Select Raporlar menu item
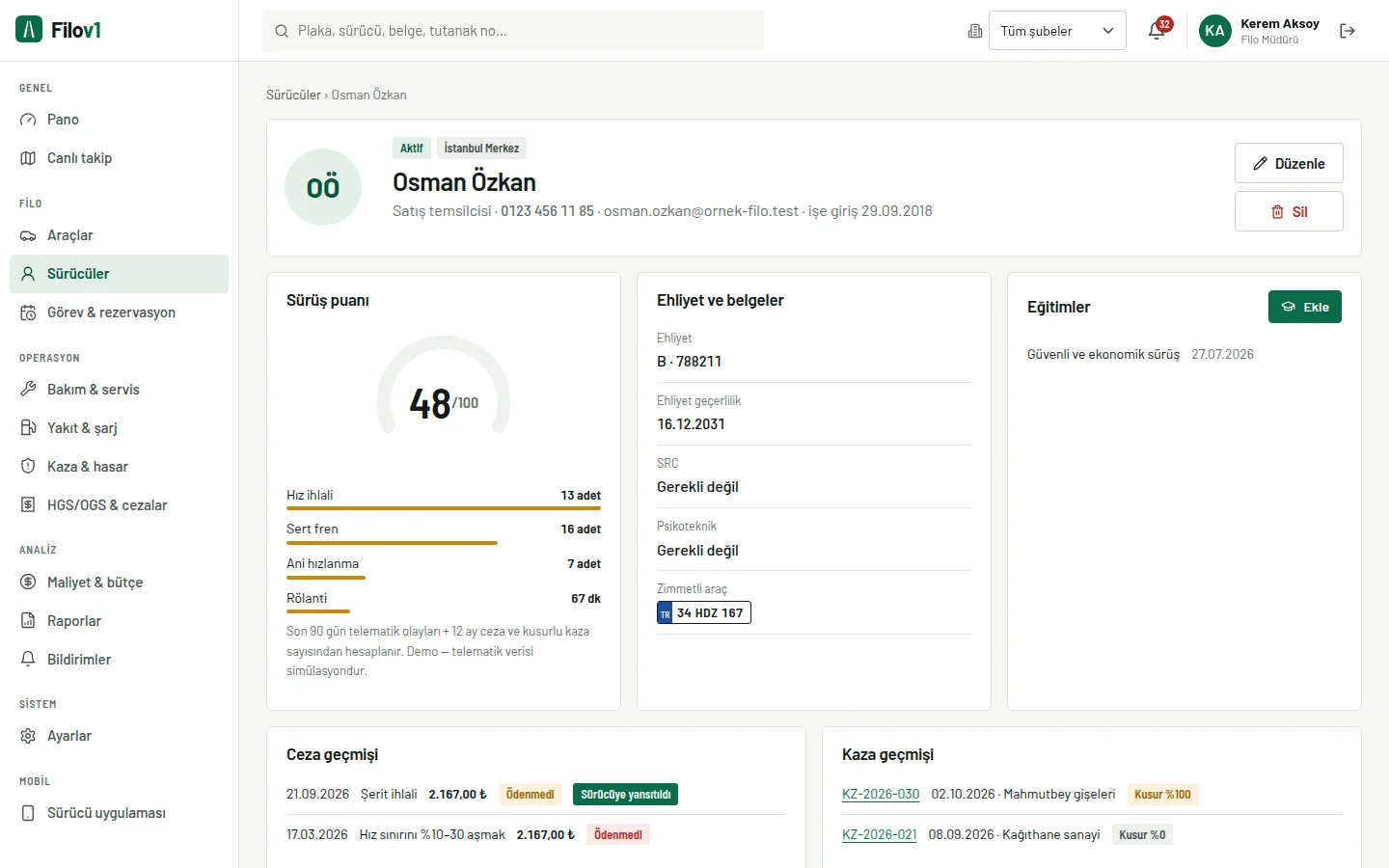 pos(119,621)
